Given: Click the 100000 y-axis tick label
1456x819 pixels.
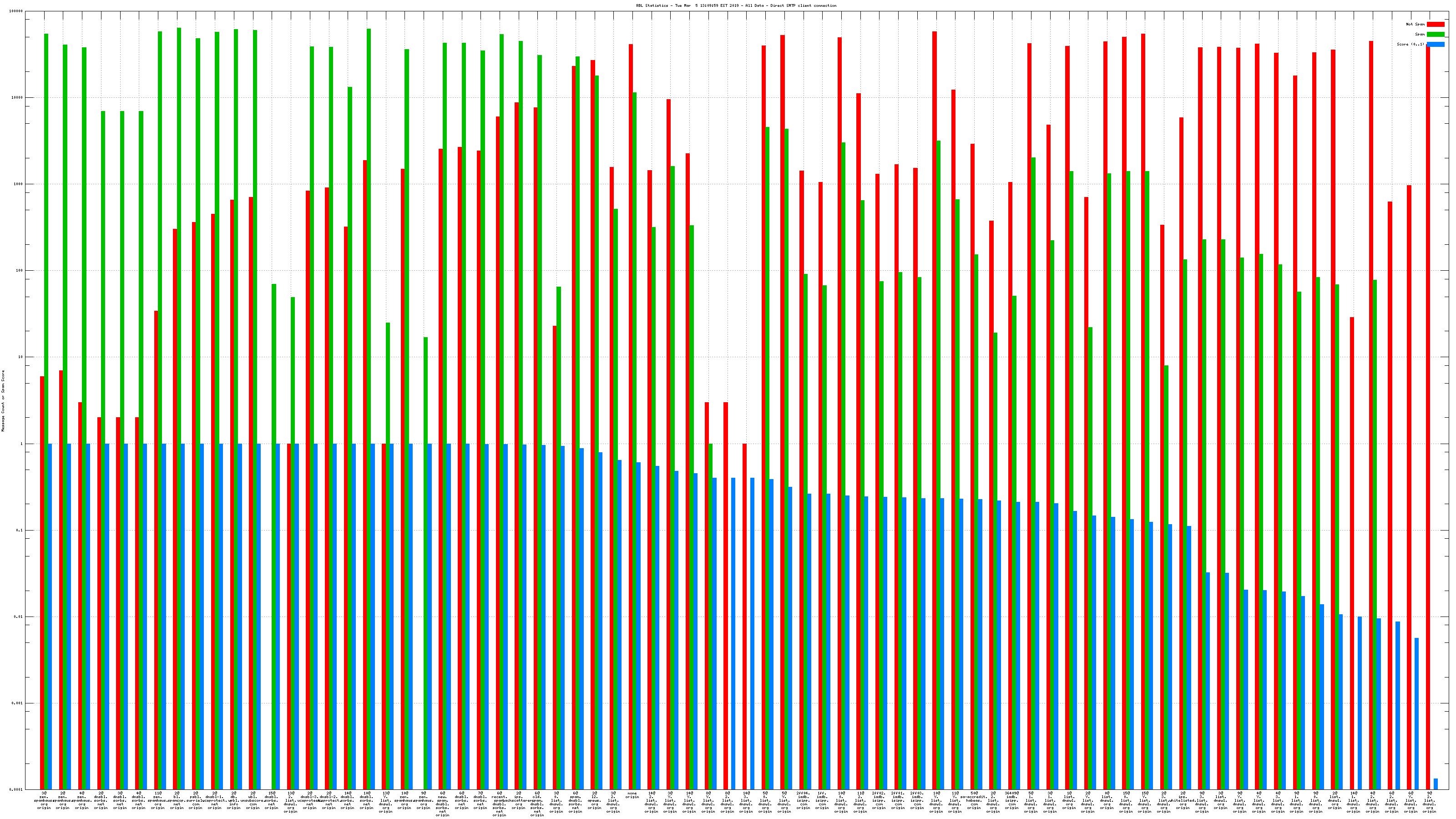Looking at the screenshot, I should (x=17, y=11).
